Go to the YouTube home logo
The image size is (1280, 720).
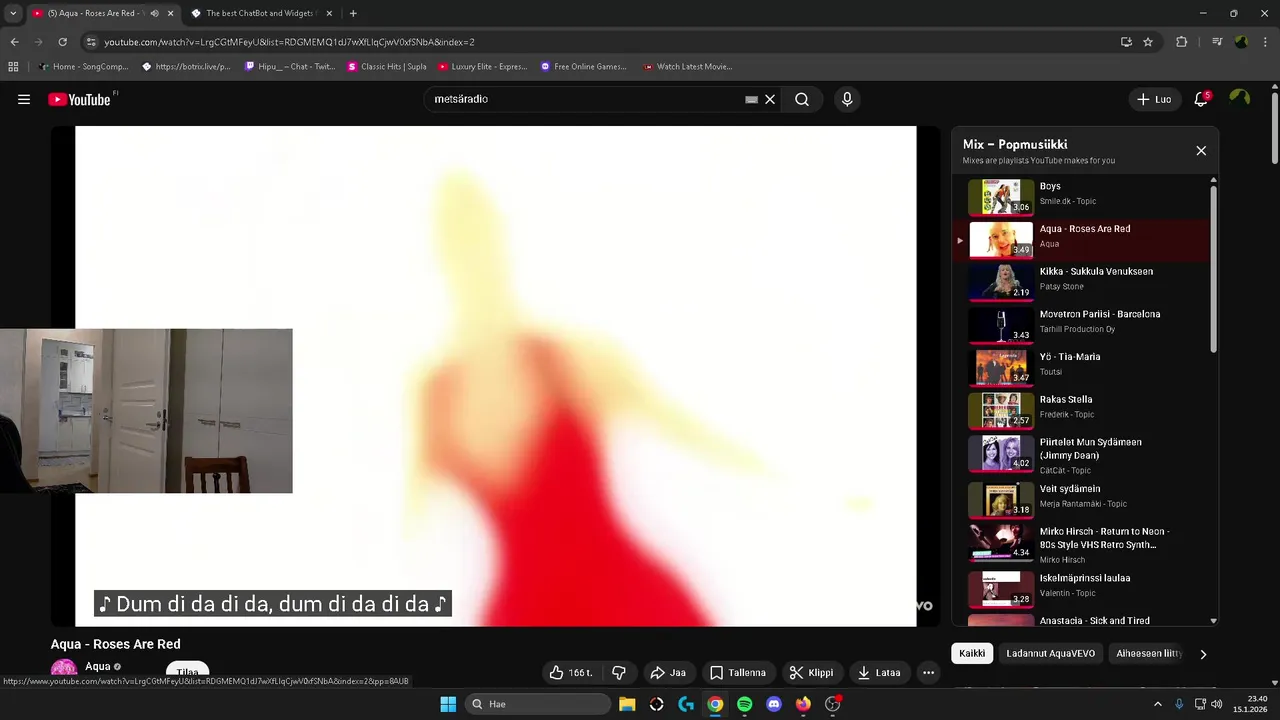coord(80,99)
